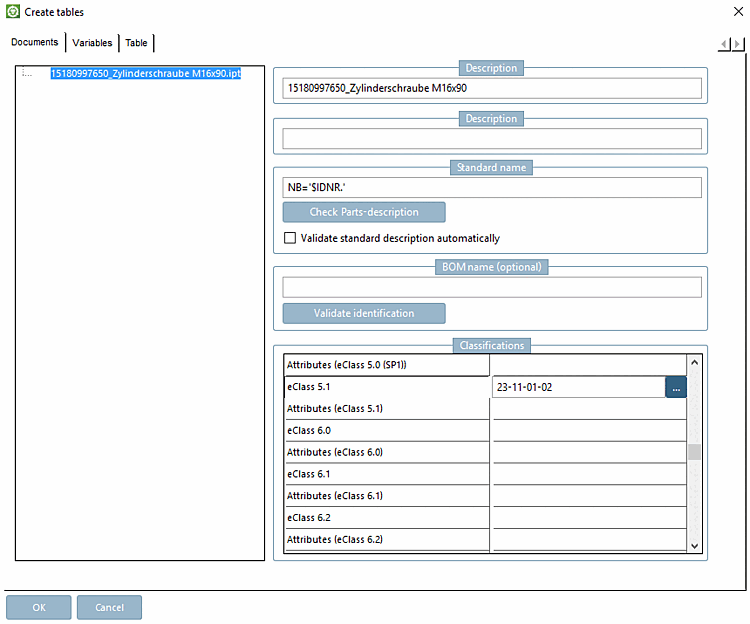Click the empty second Description field
This screenshot has width=750, height=624.
[492, 139]
